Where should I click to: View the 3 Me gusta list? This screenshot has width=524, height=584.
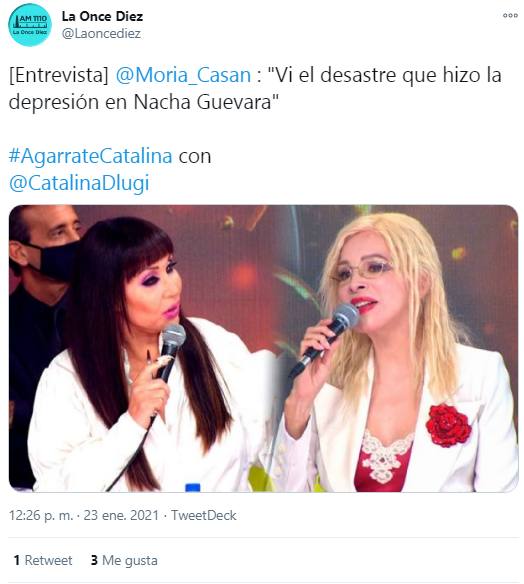click(124, 560)
